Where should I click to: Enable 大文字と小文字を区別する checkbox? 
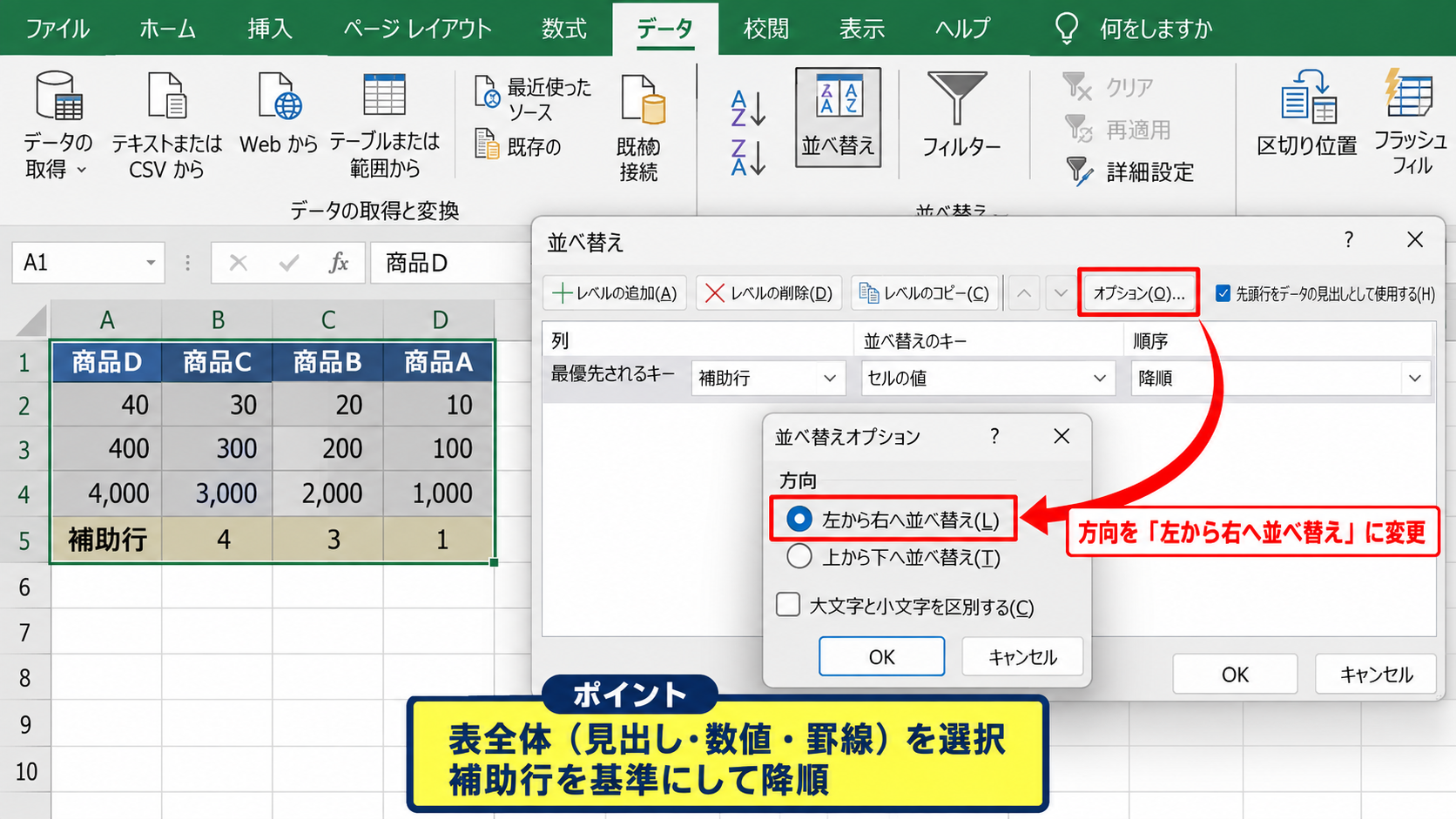(788, 605)
